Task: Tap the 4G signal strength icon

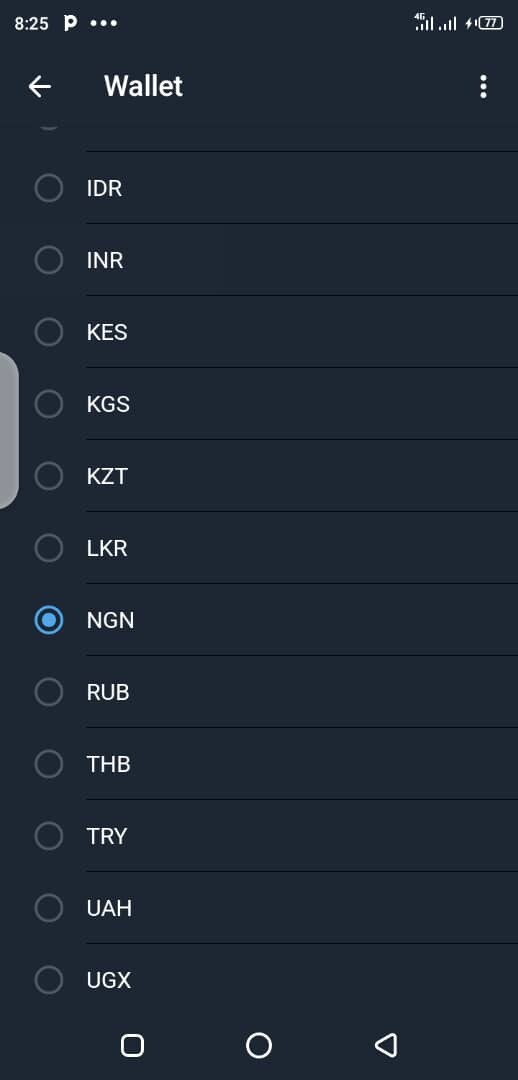Action: tap(424, 23)
